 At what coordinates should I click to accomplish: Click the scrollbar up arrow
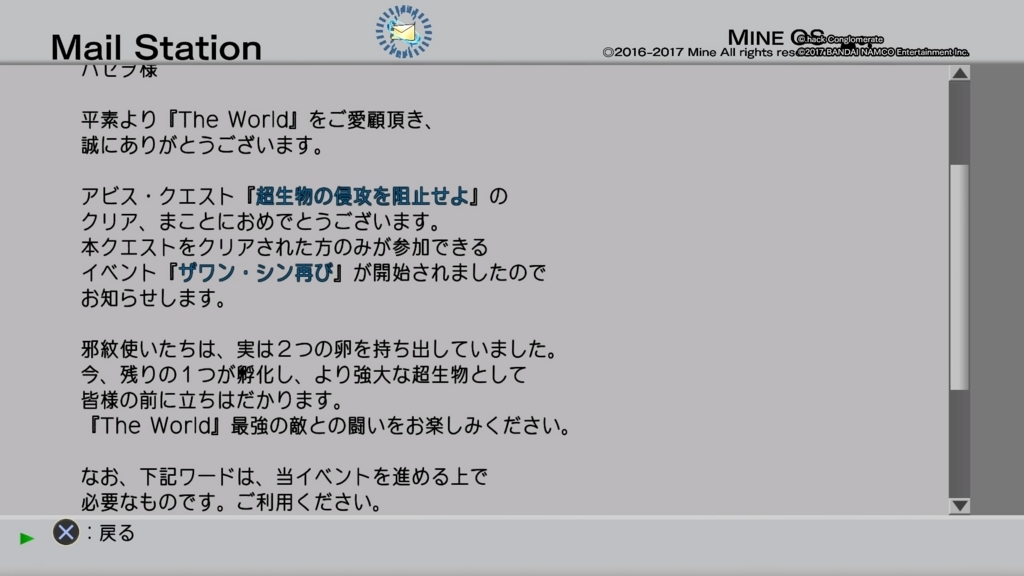[959, 72]
